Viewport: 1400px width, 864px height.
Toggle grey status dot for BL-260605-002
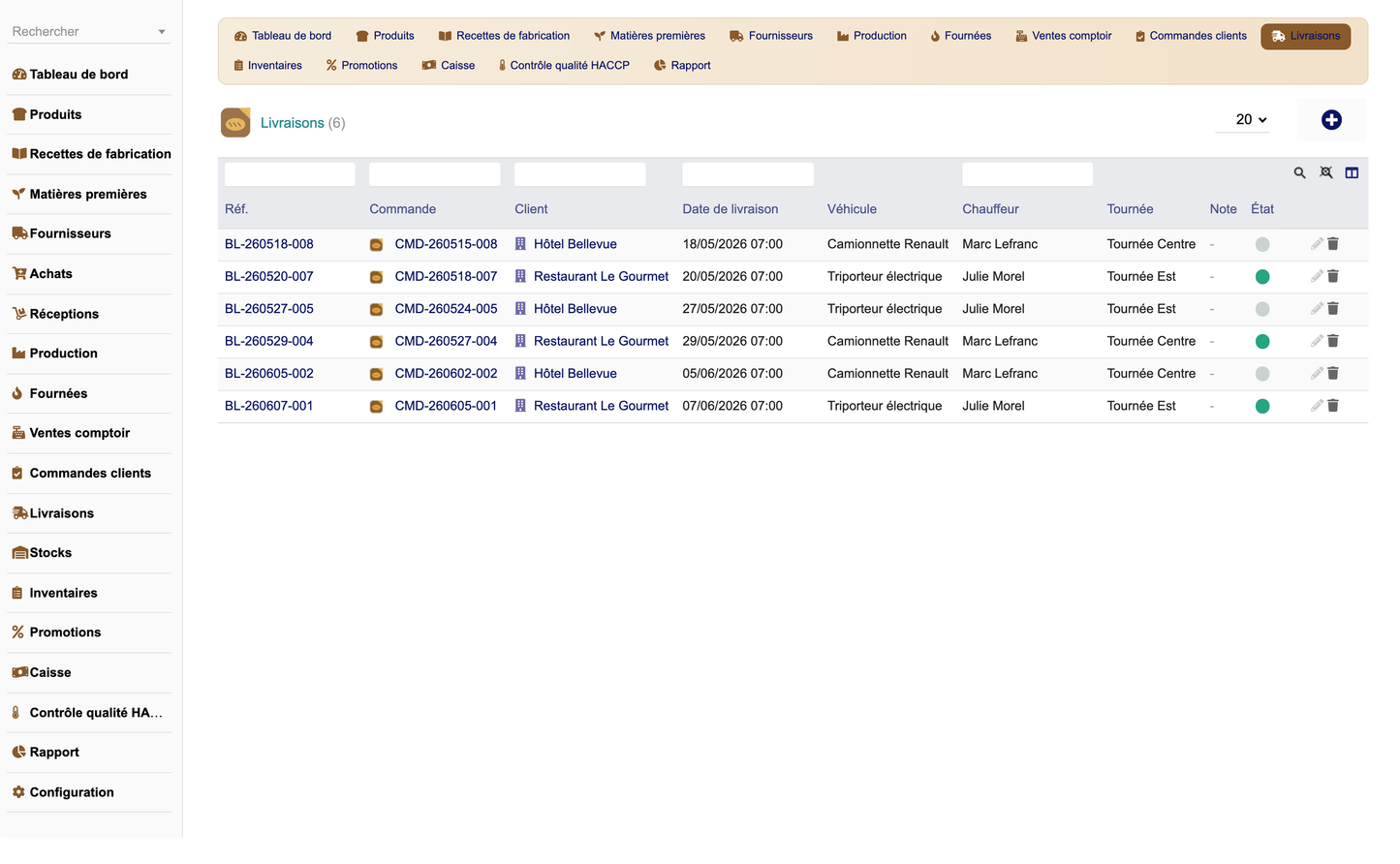1262,373
